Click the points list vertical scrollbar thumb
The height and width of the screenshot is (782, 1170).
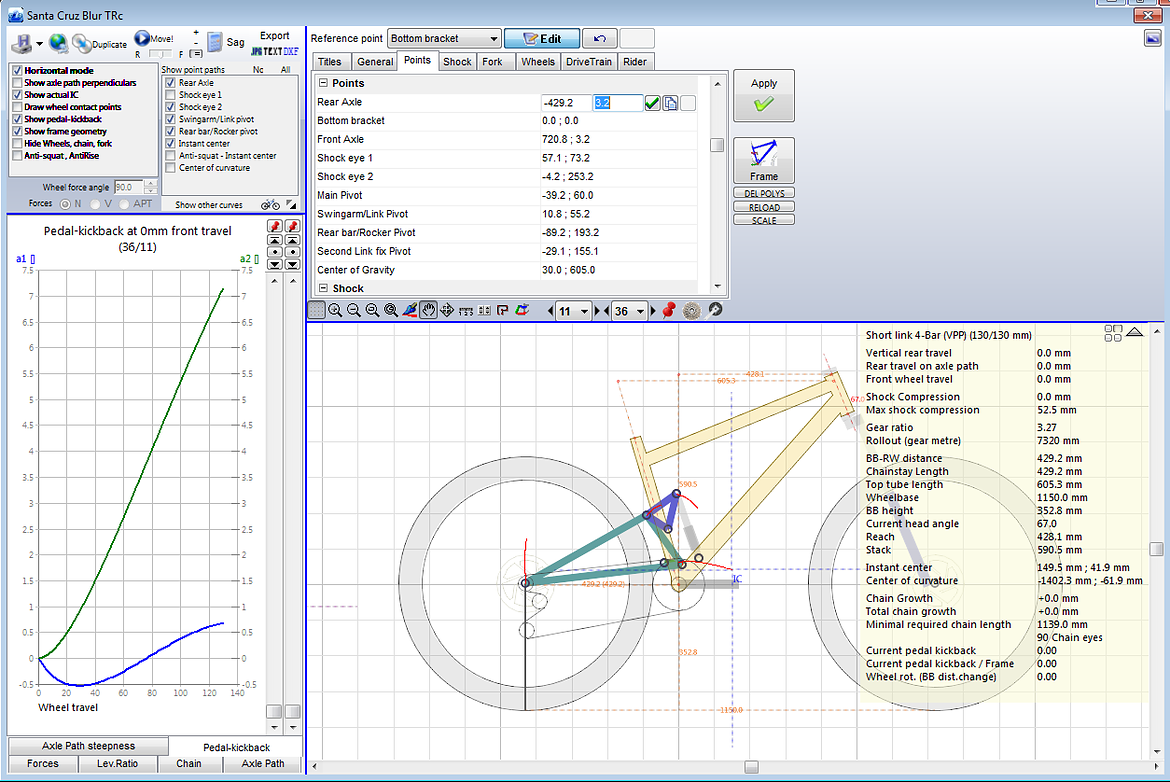click(717, 145)
